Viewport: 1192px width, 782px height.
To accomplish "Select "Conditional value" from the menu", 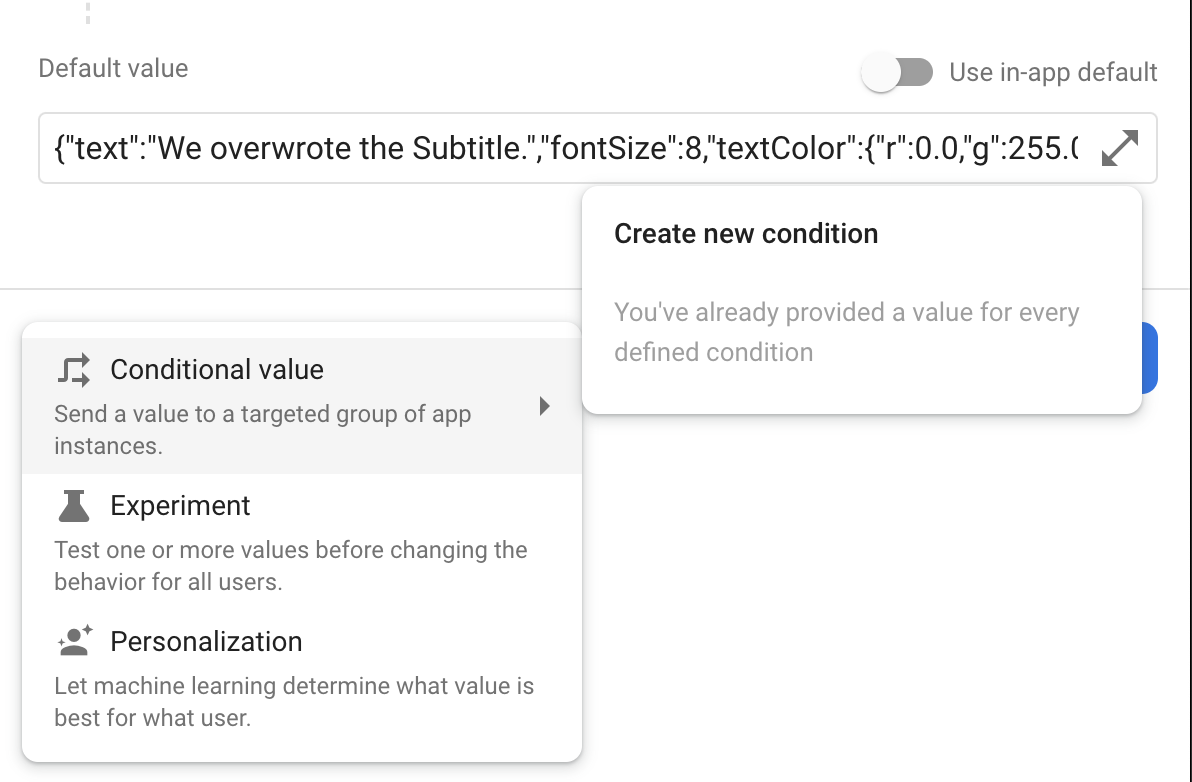I will pos(218,369).
